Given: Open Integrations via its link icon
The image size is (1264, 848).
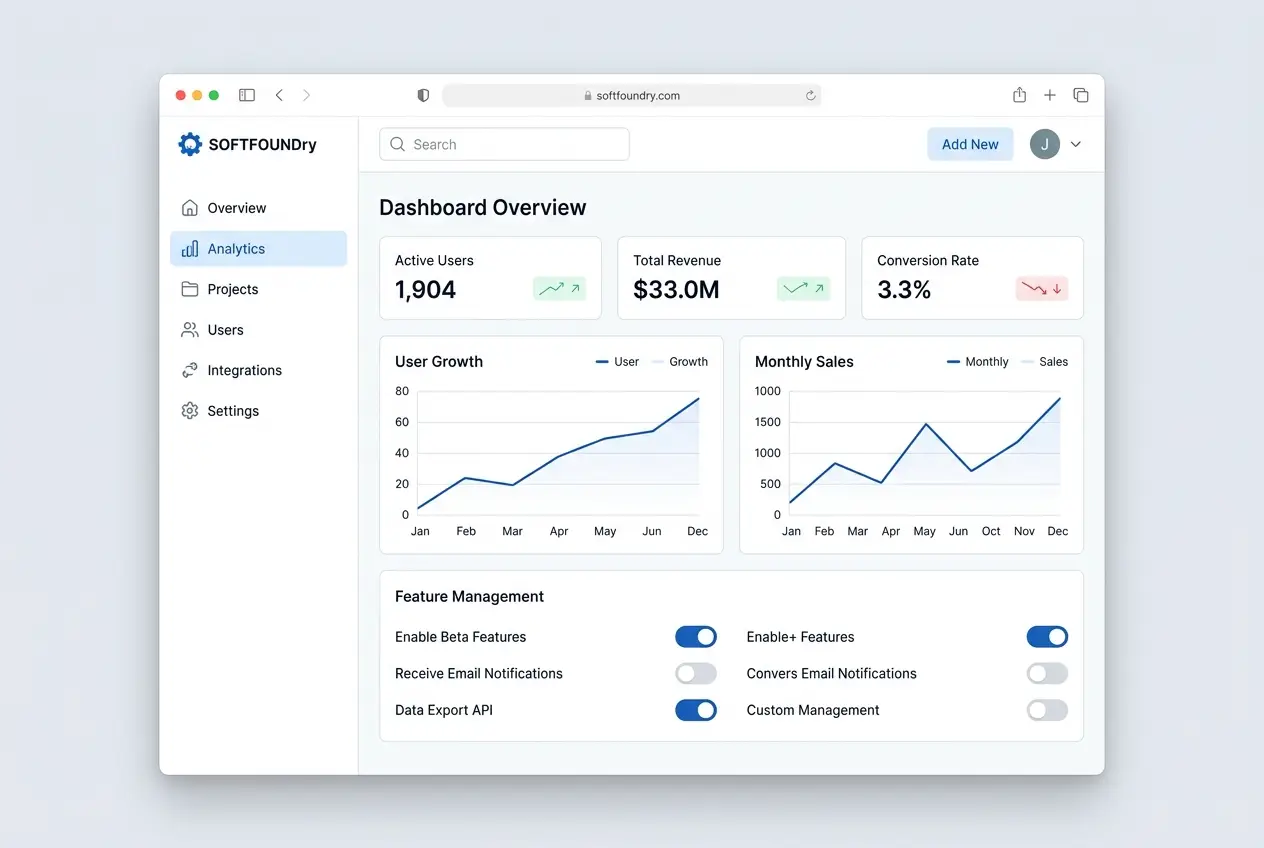Looking at the screenshot, I should coord(190,370).
